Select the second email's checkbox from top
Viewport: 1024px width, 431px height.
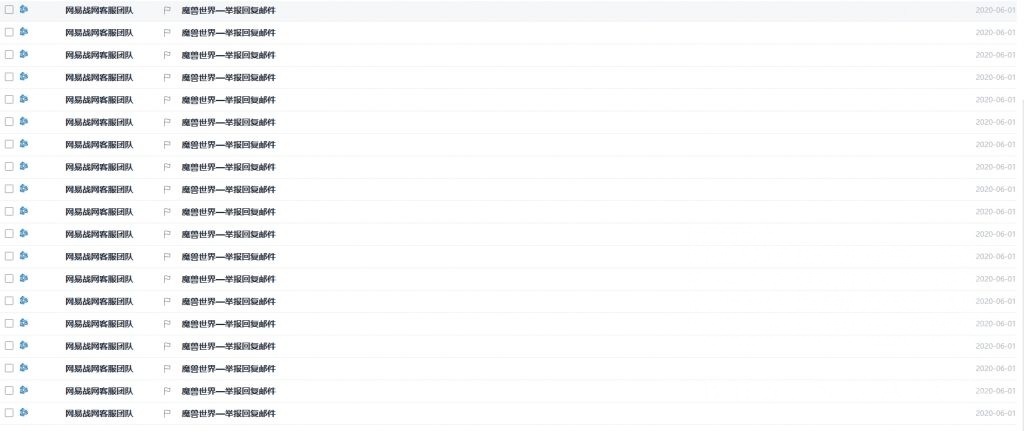9,32
